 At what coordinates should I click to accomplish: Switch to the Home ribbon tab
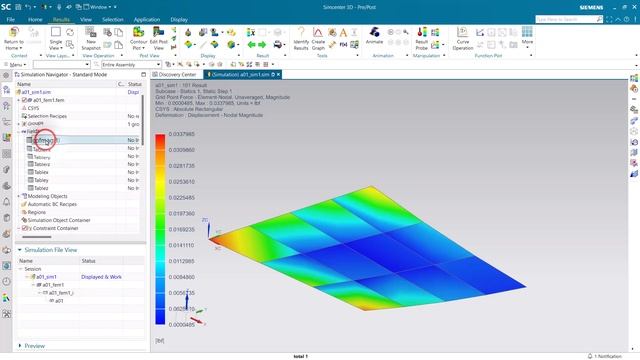pos(35,20)
